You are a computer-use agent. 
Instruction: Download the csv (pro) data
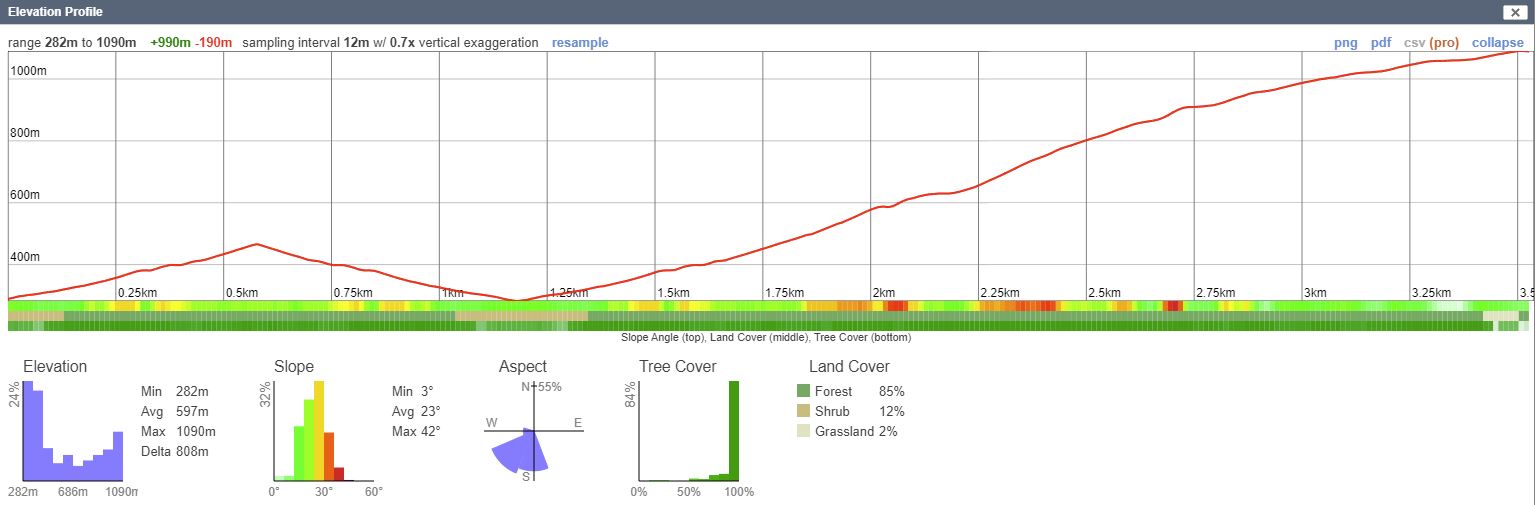click(1431, 43)
